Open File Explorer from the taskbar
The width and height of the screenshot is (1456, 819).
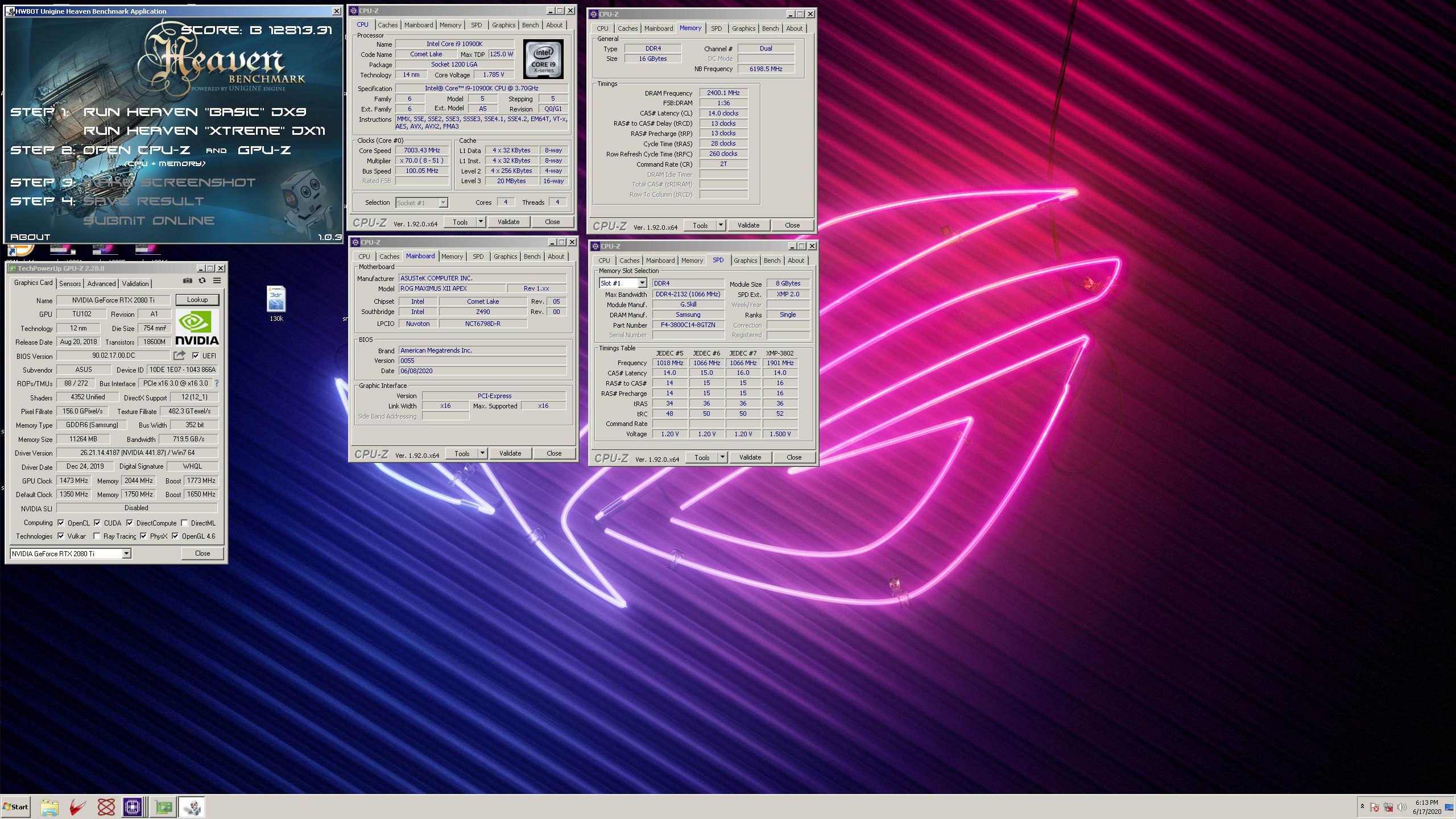click(x=49, y=807)
